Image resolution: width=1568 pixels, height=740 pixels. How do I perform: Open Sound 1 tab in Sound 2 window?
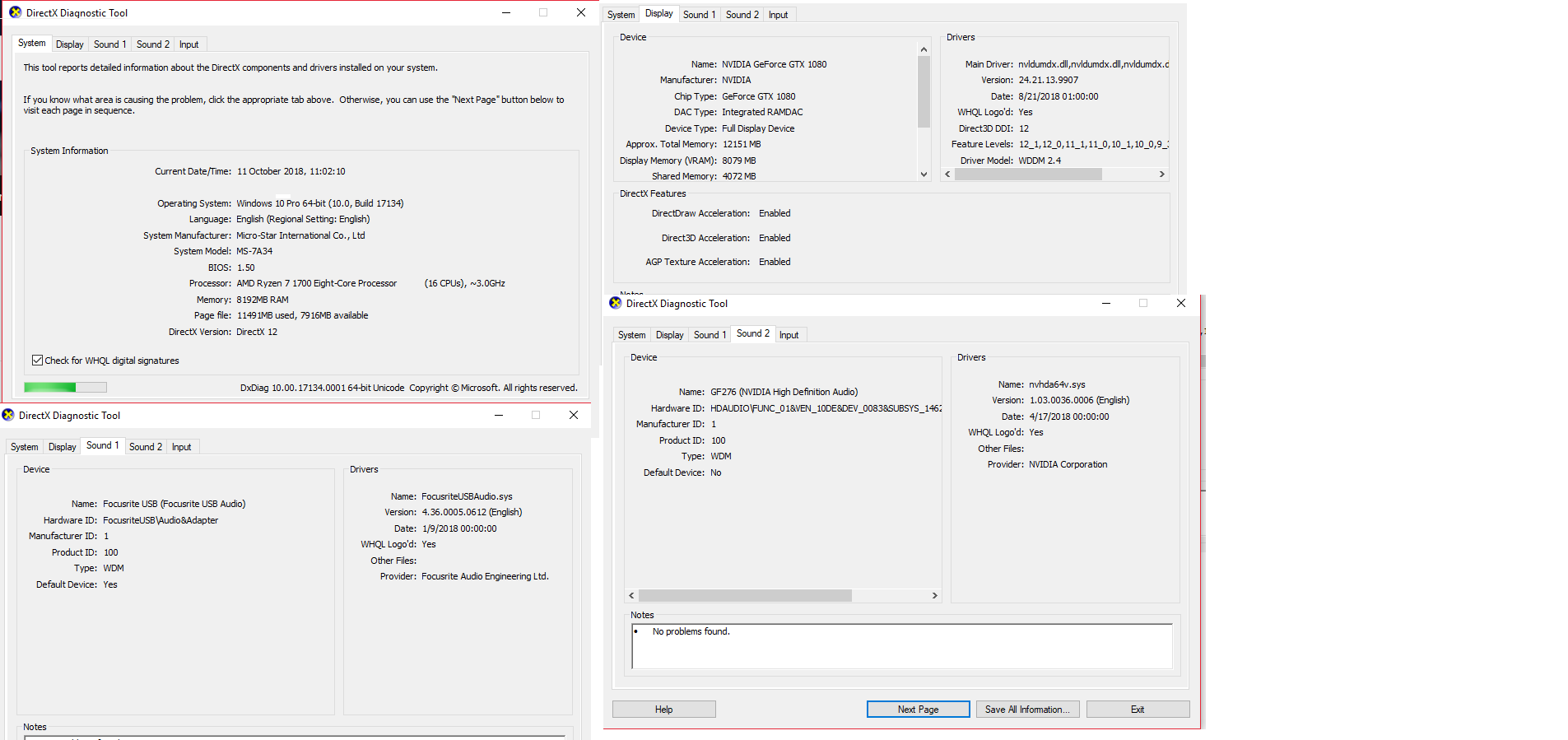point(710,335)
